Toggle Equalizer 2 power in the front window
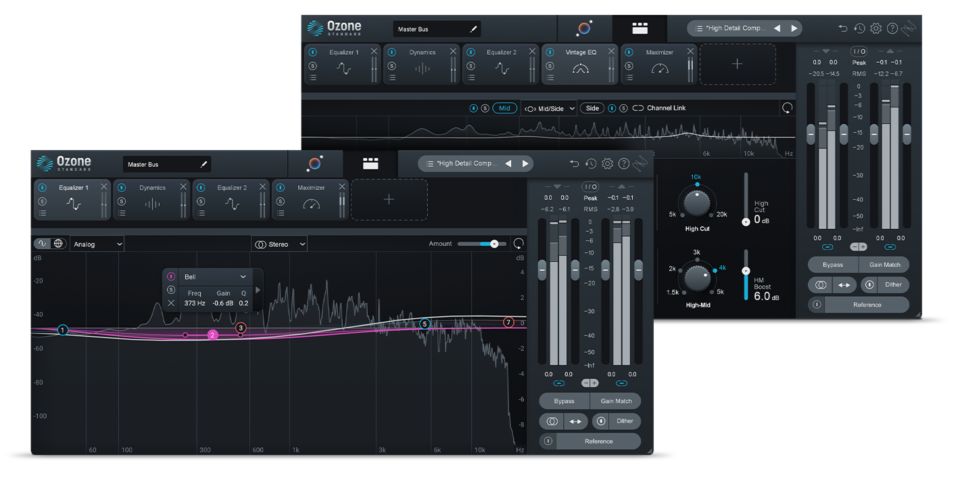Image resolution: width=960 pixels, height=480 pixels. tap(201, 187)
